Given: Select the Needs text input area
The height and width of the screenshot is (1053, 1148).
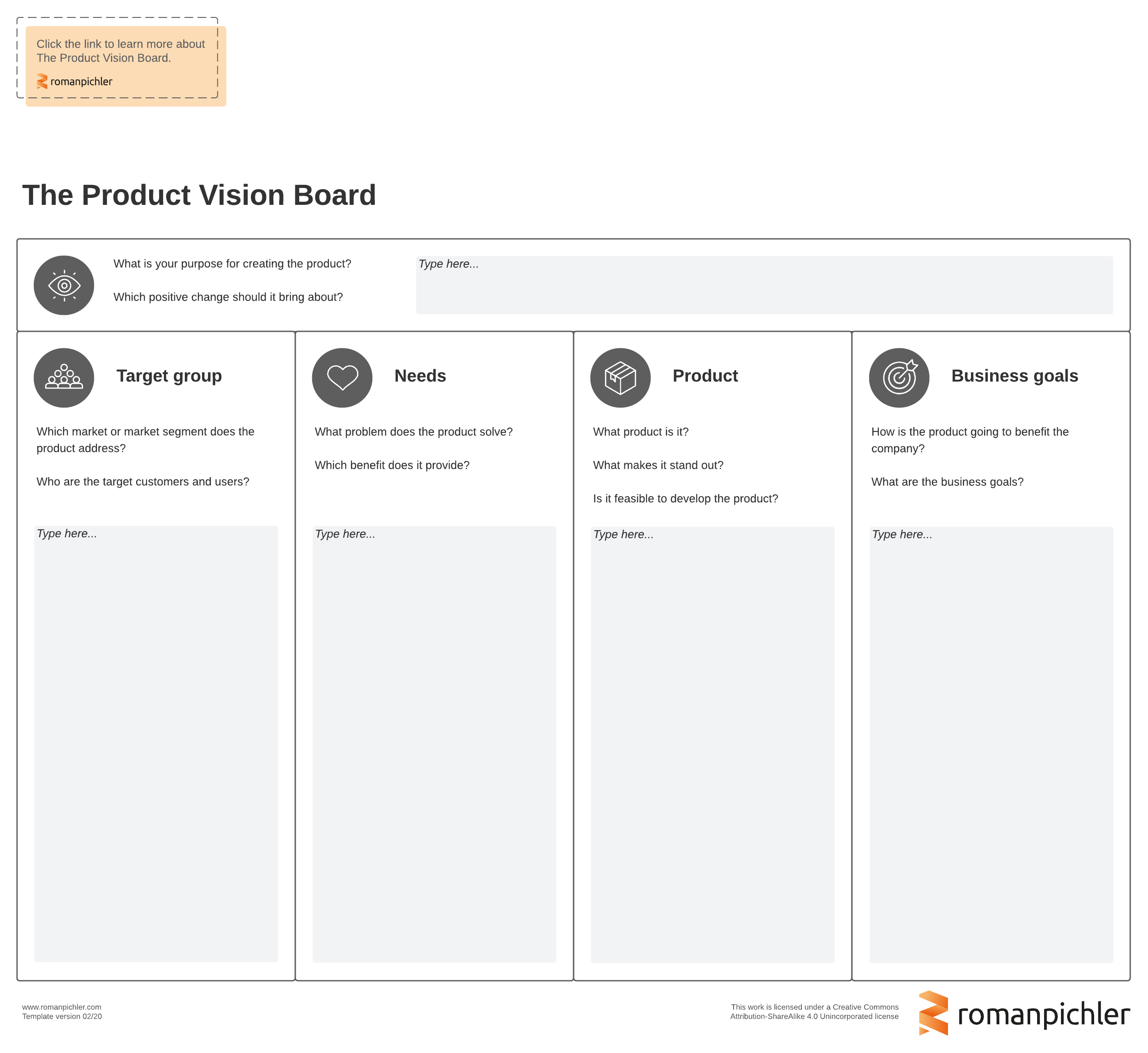Looking at the screenshot, I should click(x=434, y=744).
